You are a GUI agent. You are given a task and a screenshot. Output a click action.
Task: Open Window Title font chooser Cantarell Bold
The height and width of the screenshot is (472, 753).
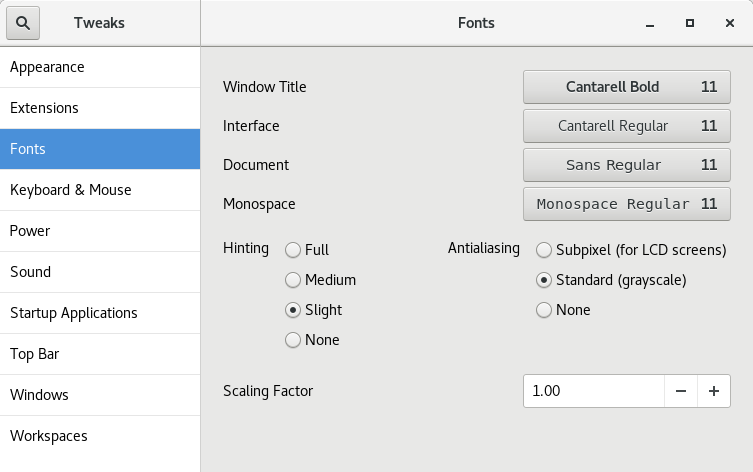(627, 87)
